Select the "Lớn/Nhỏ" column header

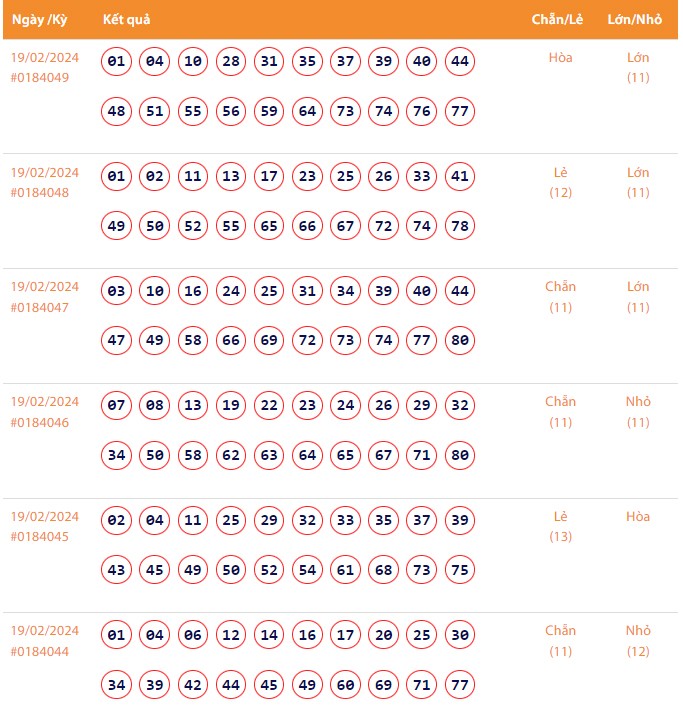[635, 20]
